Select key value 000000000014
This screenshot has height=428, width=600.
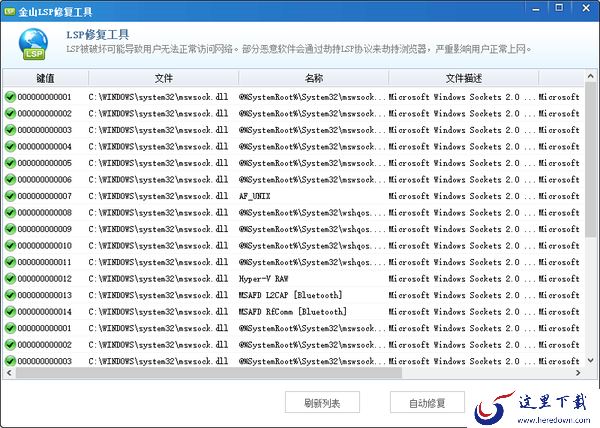tap(44, 312)
